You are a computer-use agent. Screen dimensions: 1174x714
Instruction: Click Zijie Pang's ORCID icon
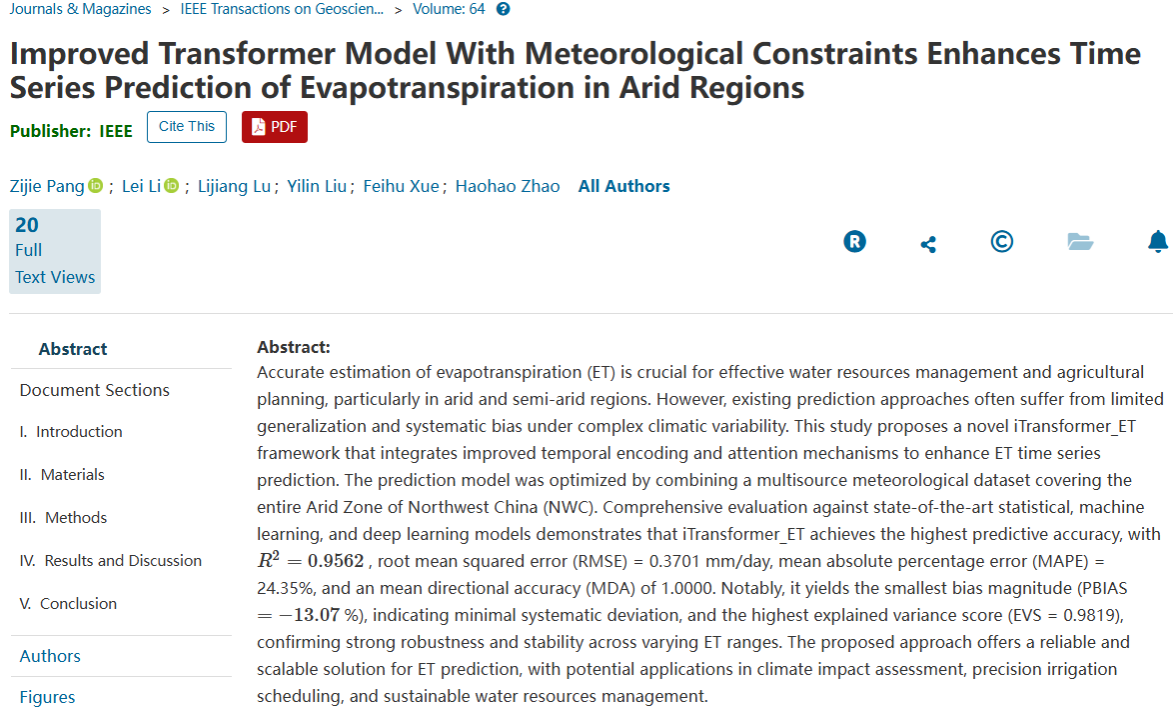96,186
